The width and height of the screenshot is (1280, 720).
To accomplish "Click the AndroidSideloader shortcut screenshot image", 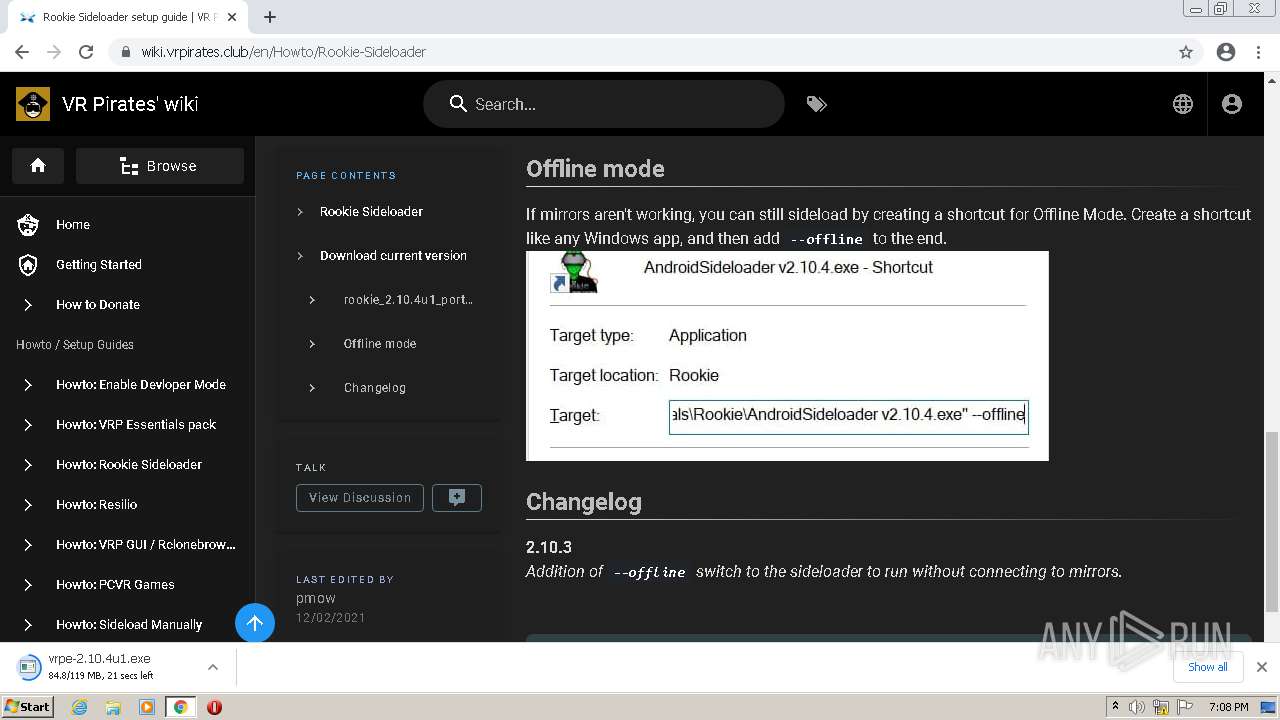I will click(787, 356).
